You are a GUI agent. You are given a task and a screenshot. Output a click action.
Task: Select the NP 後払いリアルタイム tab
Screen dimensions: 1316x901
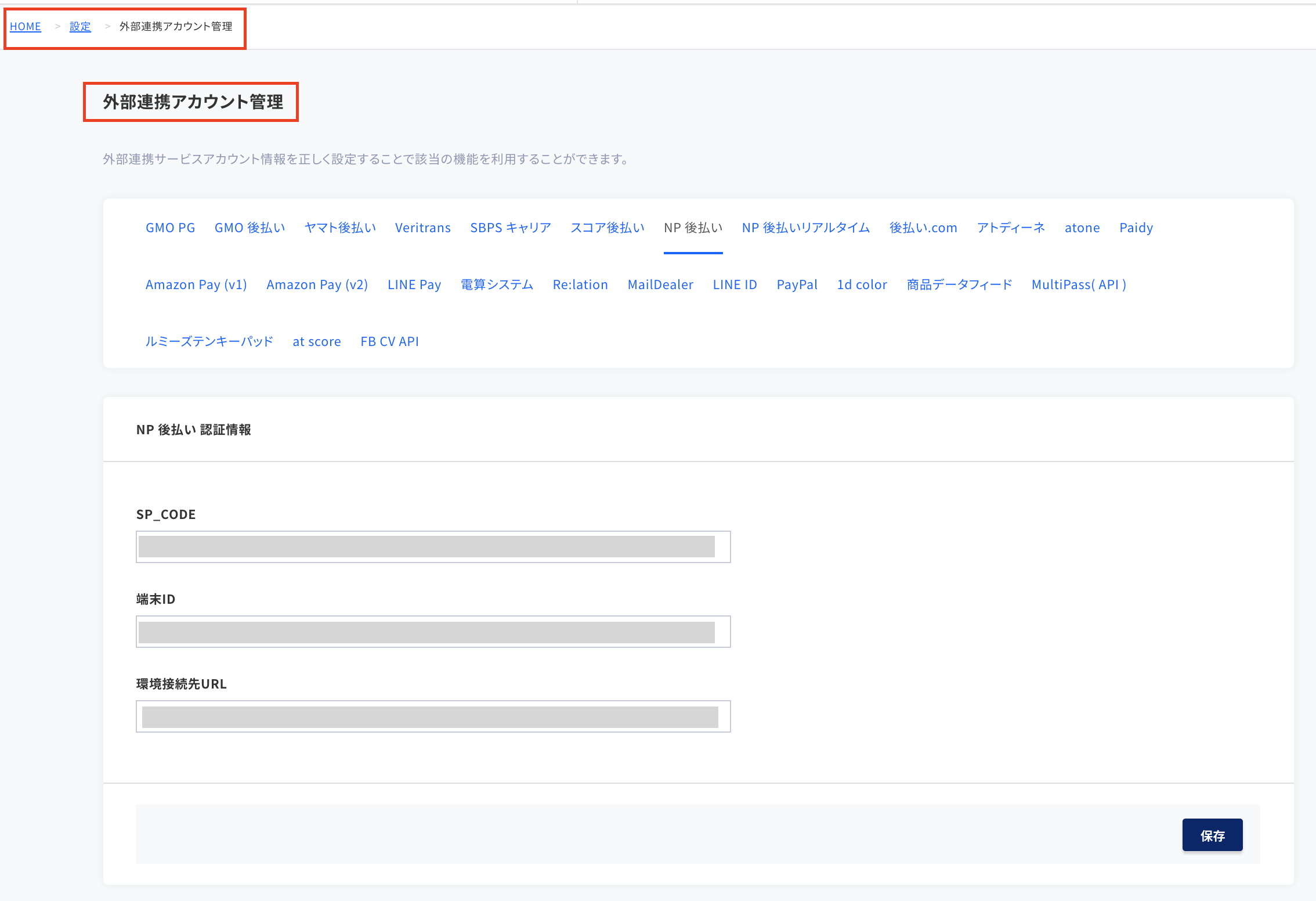point(805,227)
